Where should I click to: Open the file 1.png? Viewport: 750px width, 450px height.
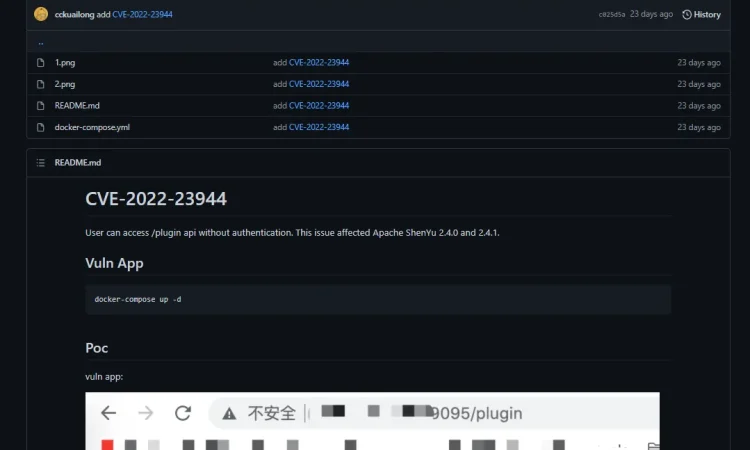click(65, 63)
